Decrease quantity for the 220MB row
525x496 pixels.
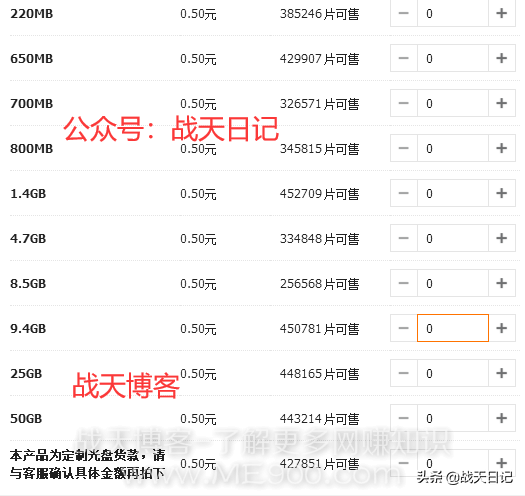click(404, 13)
